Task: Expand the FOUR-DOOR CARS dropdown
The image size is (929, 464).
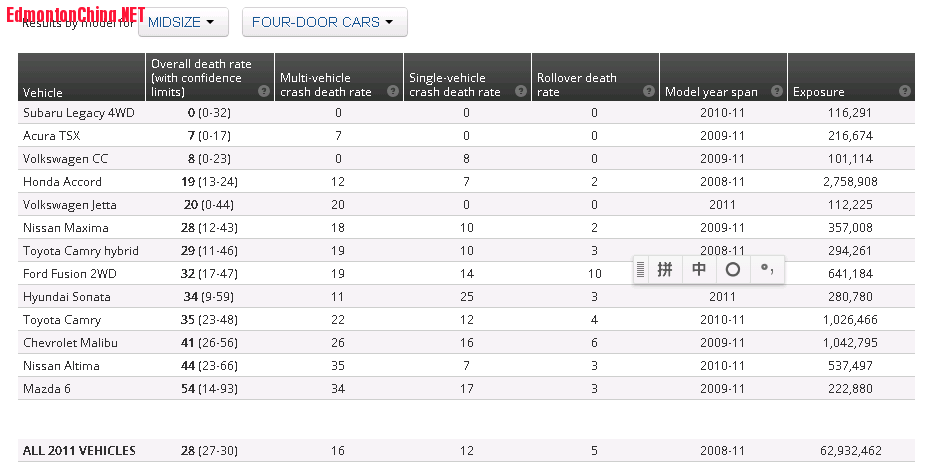Action: [x=323, y=22]
